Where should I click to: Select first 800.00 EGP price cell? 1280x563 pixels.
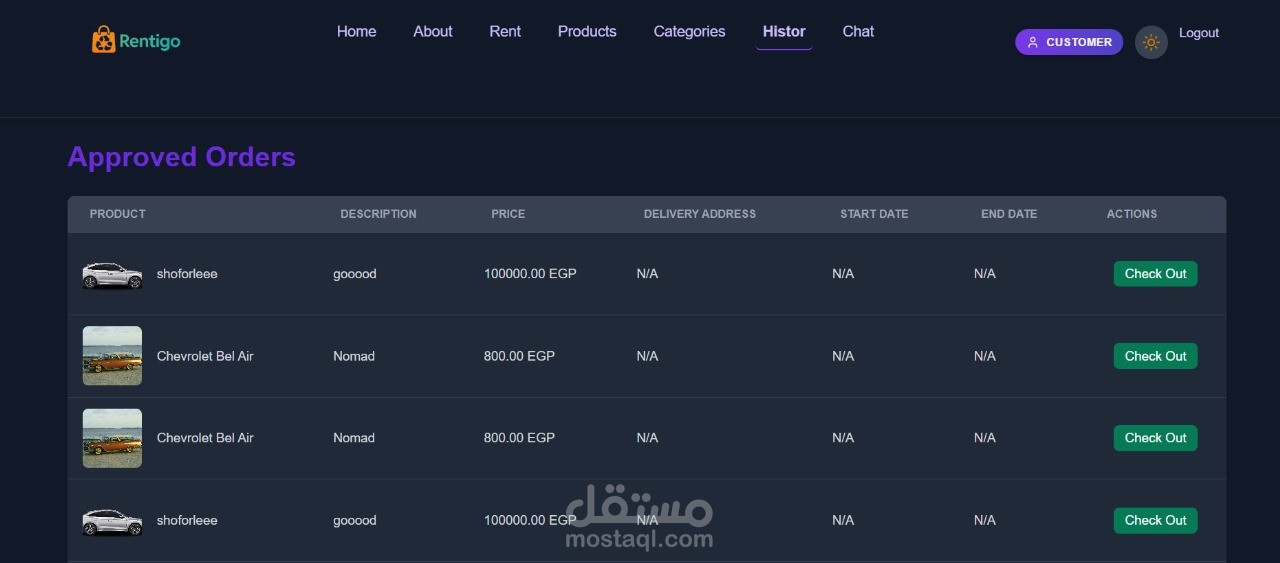pyautogui.click(x=519, y=356)
